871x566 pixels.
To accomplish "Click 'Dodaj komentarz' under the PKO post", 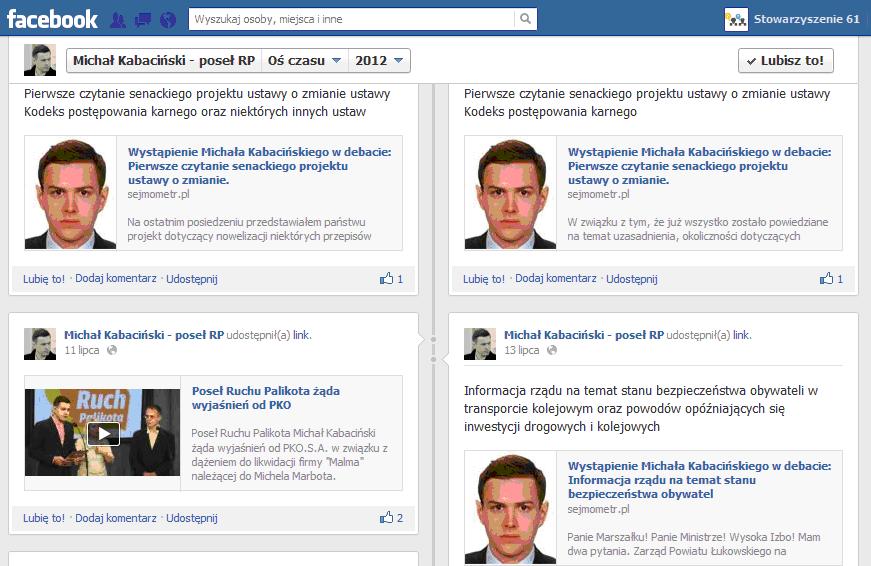I will point(116,518).
